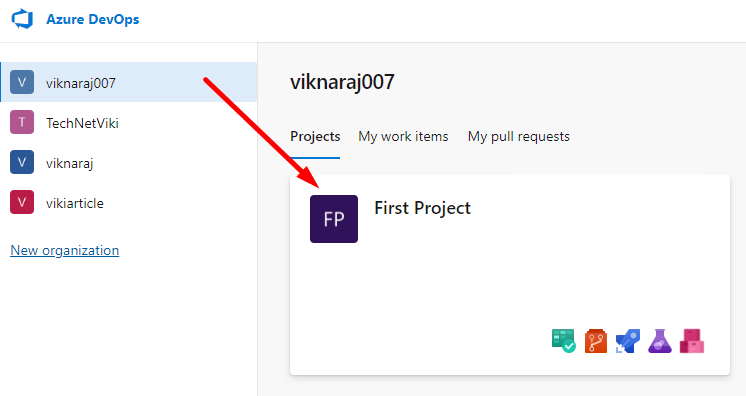Click the dark blue viknaraj avatar
This screenshot has height=396, width=746.
click(22, 162)
